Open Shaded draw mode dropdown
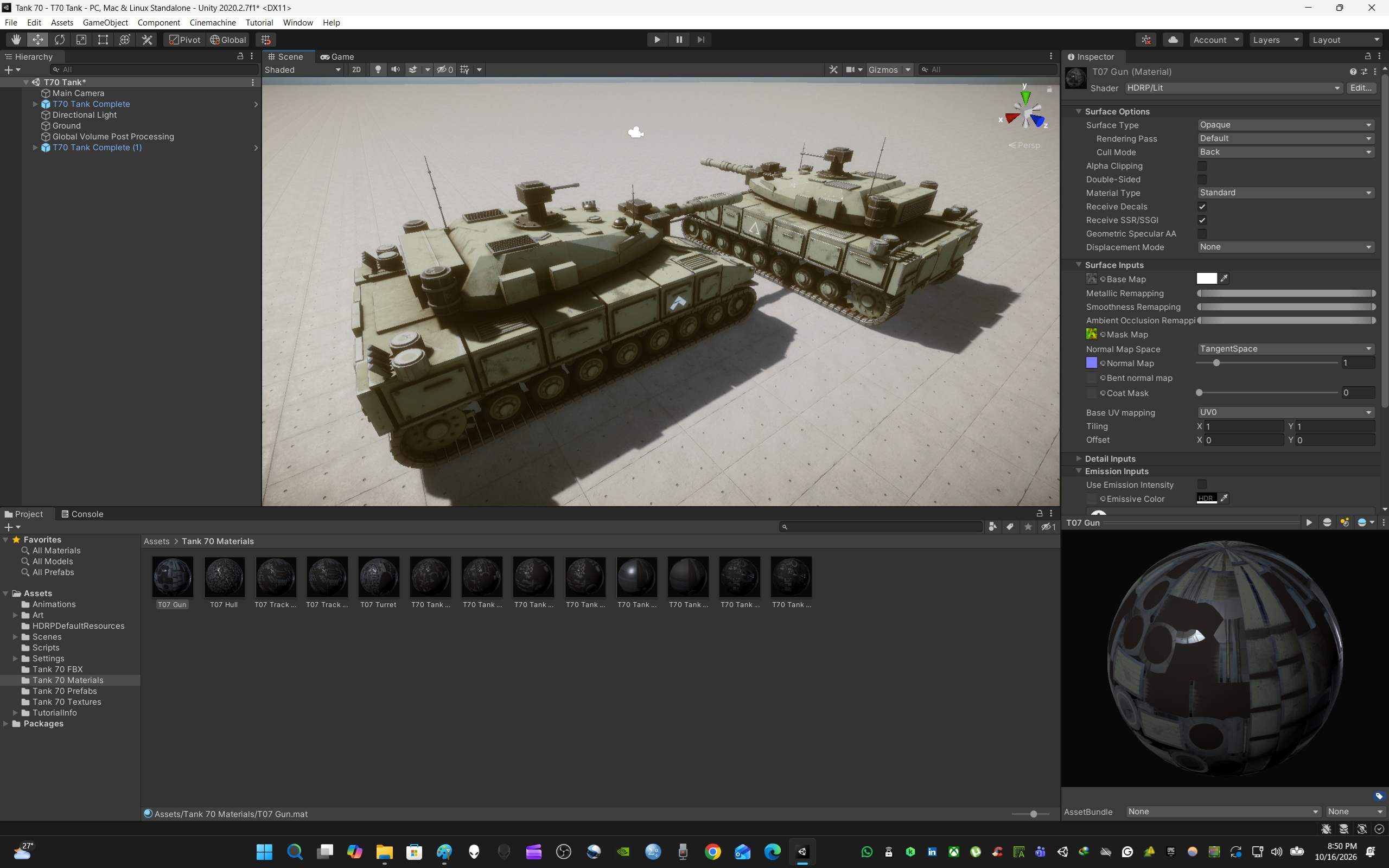This screenshot has height=868, width=1389. point(302,69)
